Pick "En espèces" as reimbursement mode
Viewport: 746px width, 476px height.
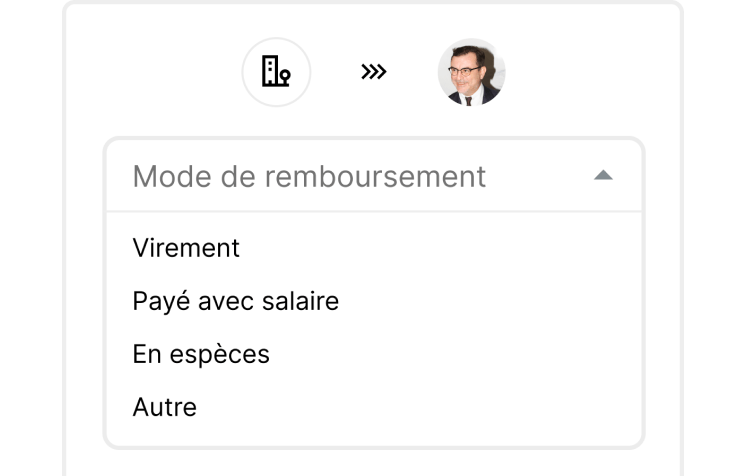pyautogui.click(x=201, y=354)
